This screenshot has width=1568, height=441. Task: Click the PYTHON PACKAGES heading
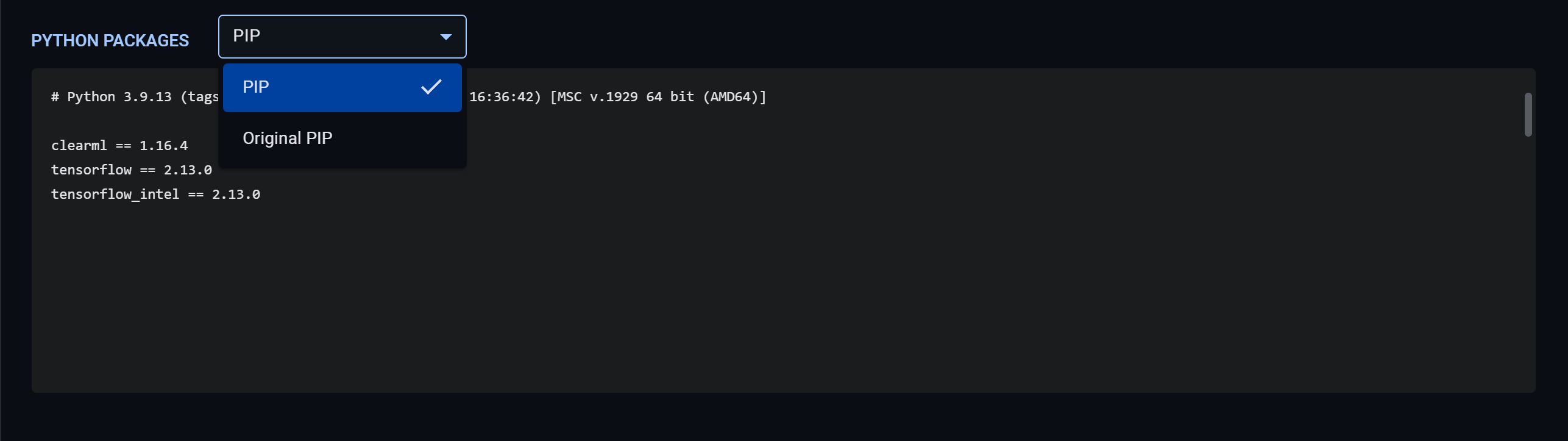(x=110, y=40)
